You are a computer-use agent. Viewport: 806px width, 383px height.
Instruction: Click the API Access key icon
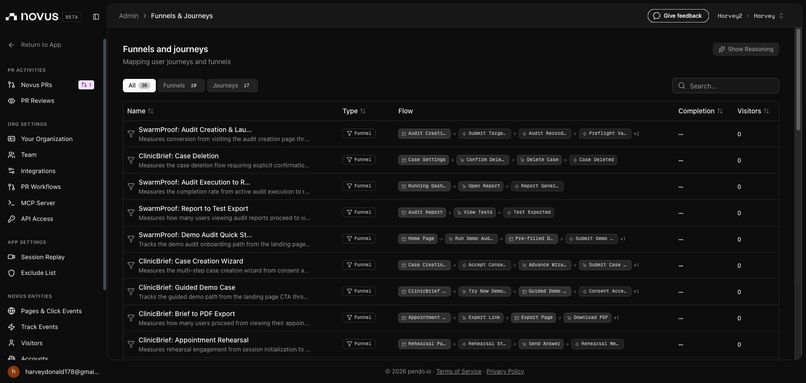click(x=11, y=218)
